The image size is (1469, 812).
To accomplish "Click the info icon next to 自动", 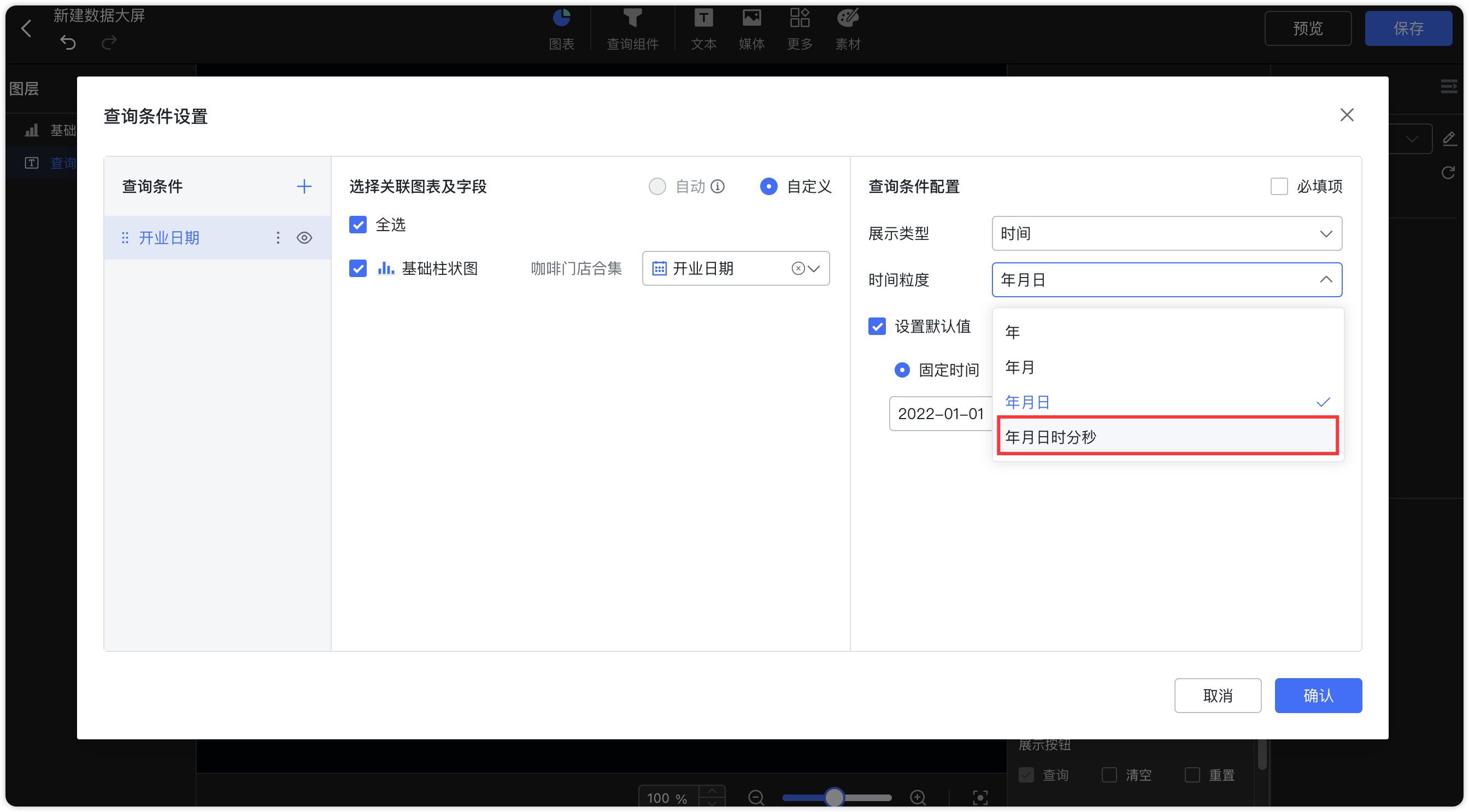I will pos(718,186).
